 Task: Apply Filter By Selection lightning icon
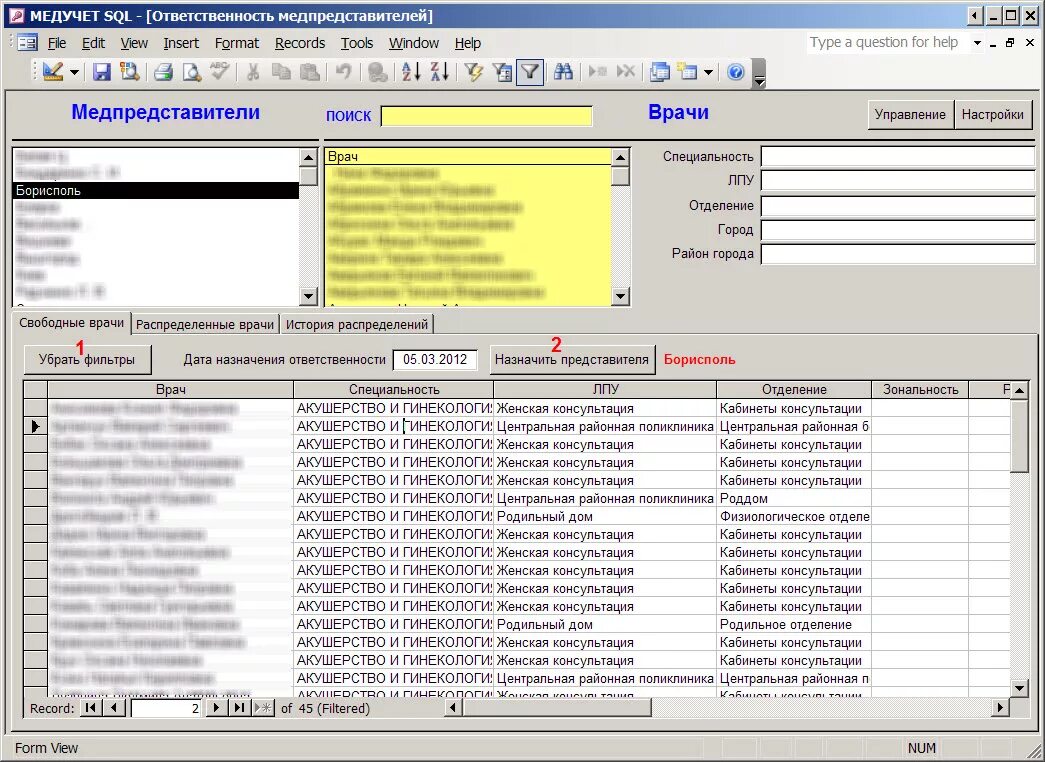click(x=474, y=71)
